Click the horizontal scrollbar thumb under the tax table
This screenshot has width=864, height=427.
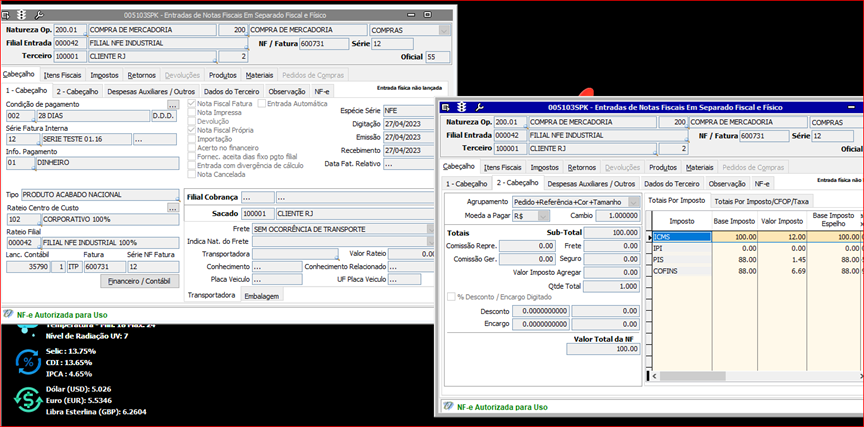(x=693, y=376)
